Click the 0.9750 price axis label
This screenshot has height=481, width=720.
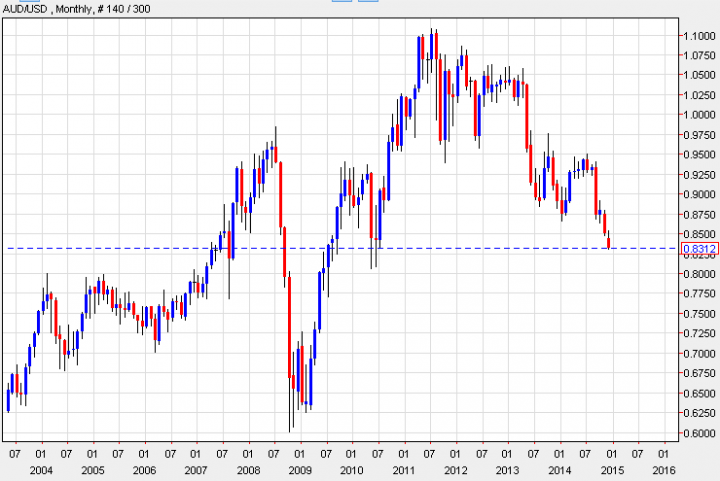(x=699, y=135)
